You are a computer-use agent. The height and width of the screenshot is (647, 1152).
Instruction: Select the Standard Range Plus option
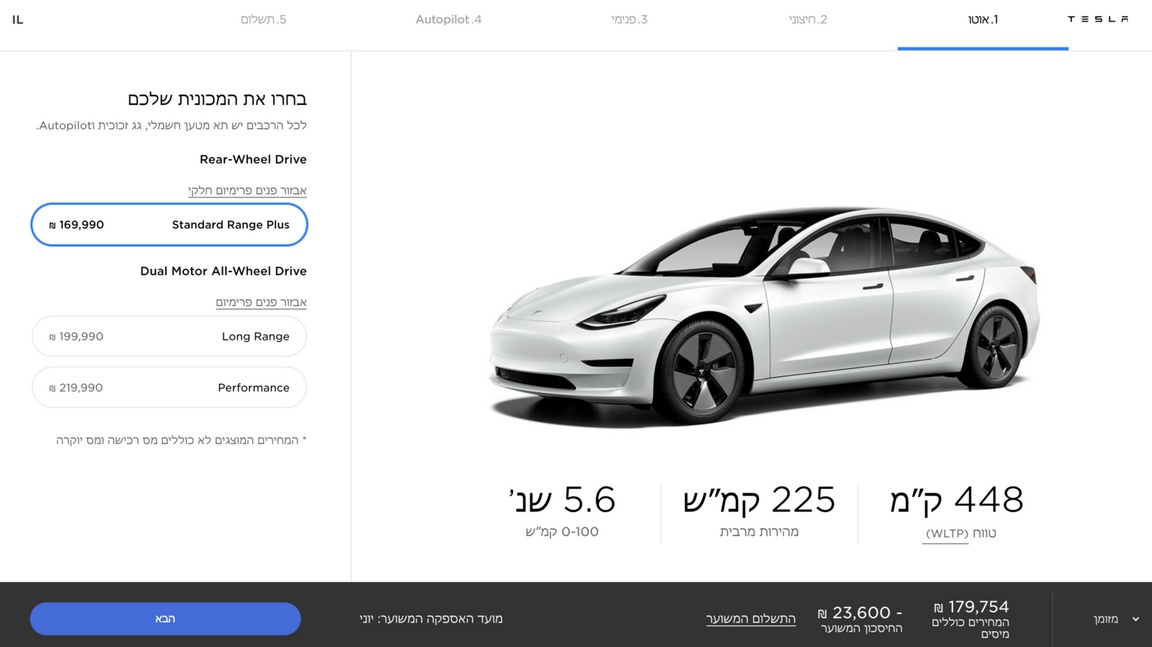point(169,225)
